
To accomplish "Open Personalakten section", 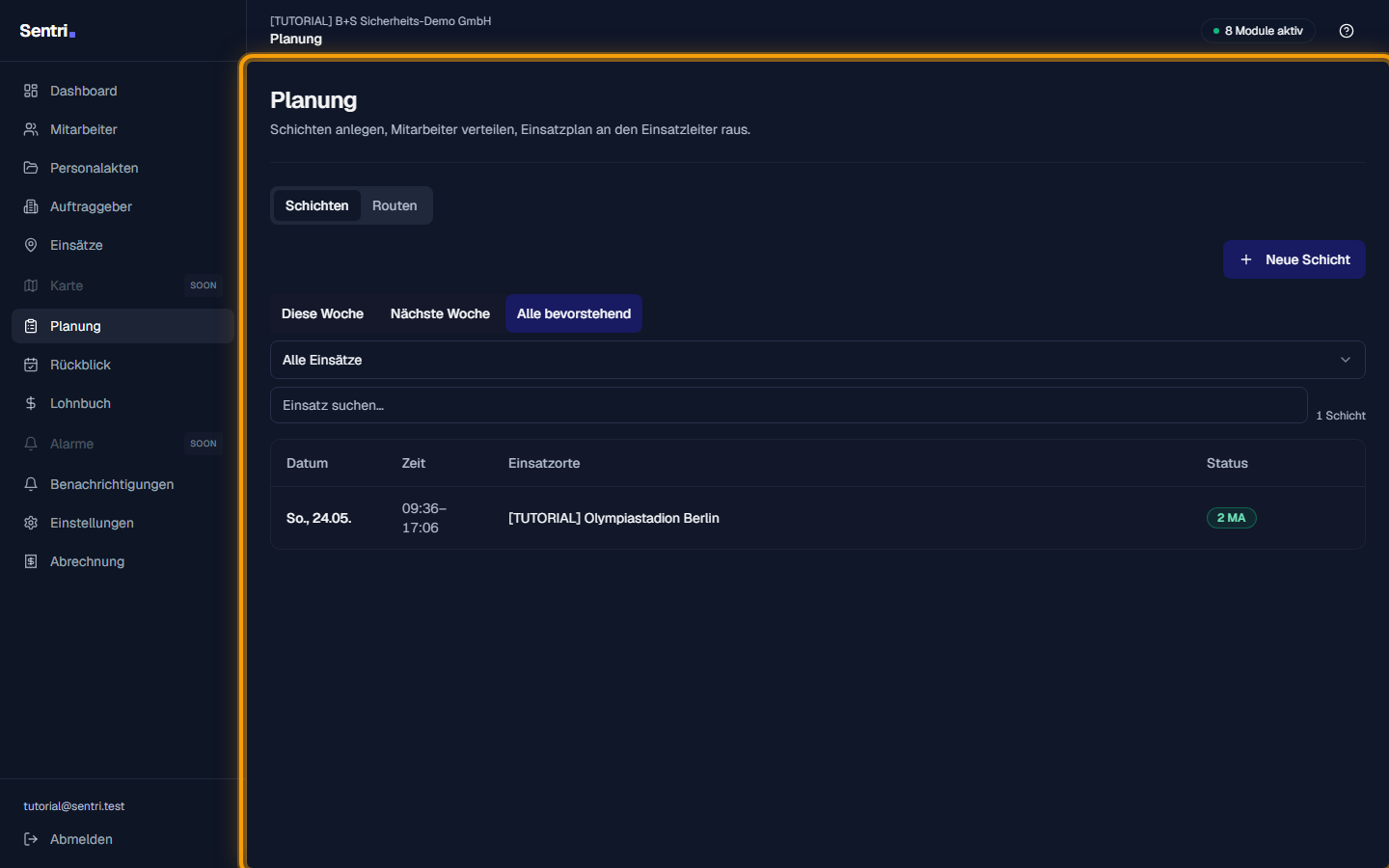I will click(x=123, y=168).
